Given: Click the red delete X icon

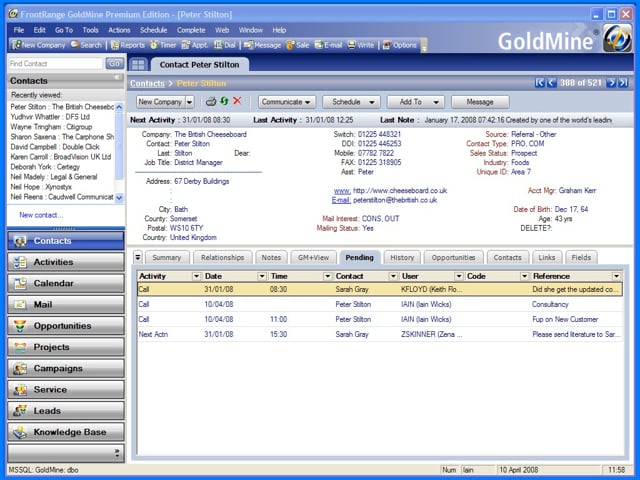Looking at the screenshot, I should coord(237,101).
